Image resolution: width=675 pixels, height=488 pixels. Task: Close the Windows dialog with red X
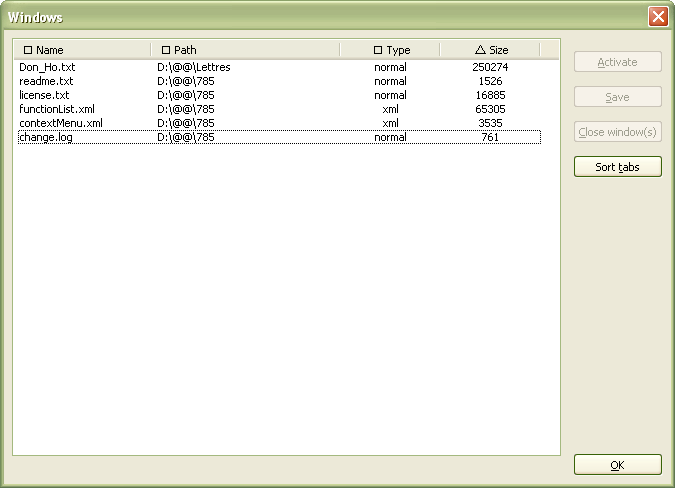[x=657, y=17]
